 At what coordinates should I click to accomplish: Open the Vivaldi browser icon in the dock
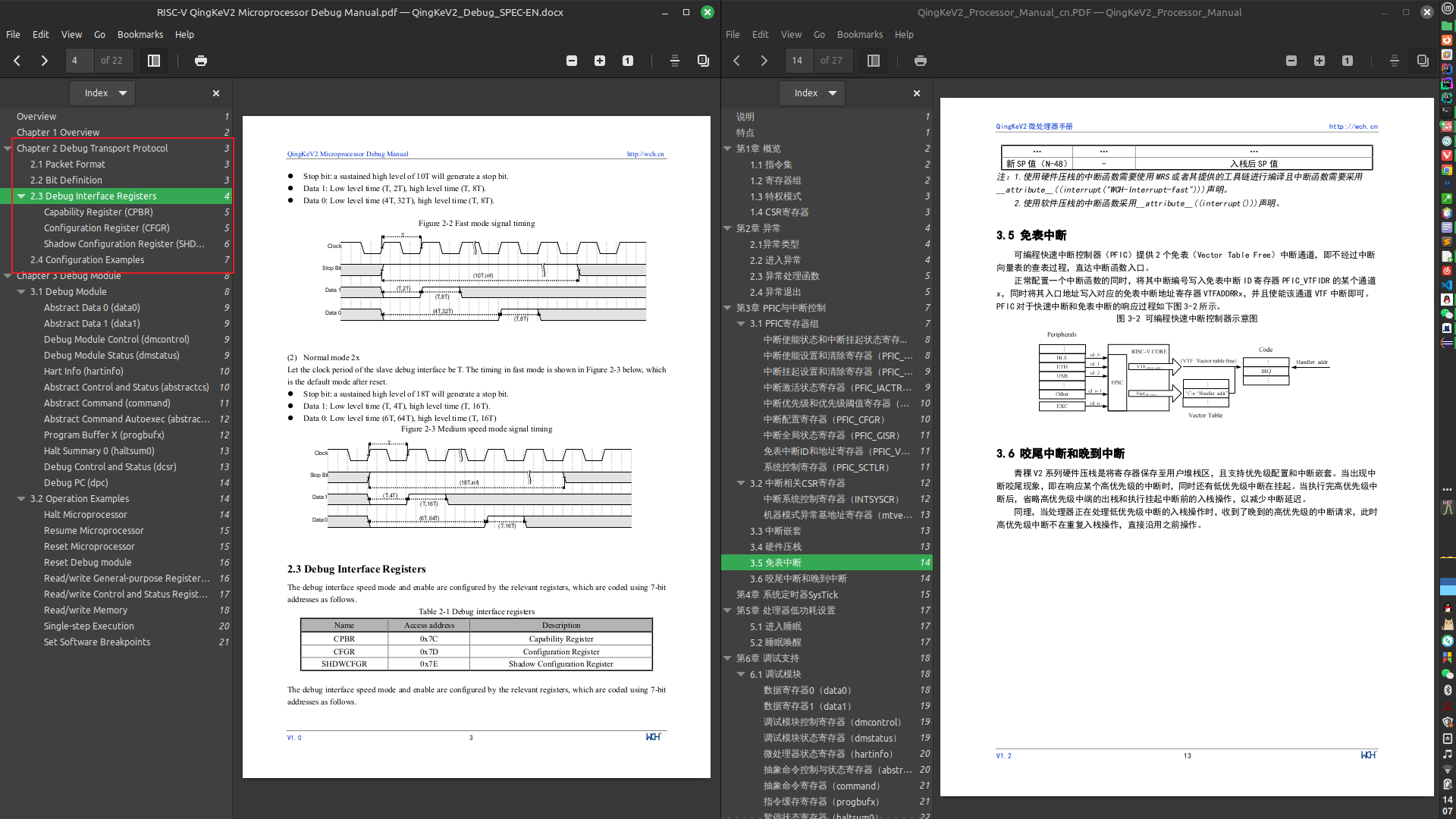(1447, 155)
